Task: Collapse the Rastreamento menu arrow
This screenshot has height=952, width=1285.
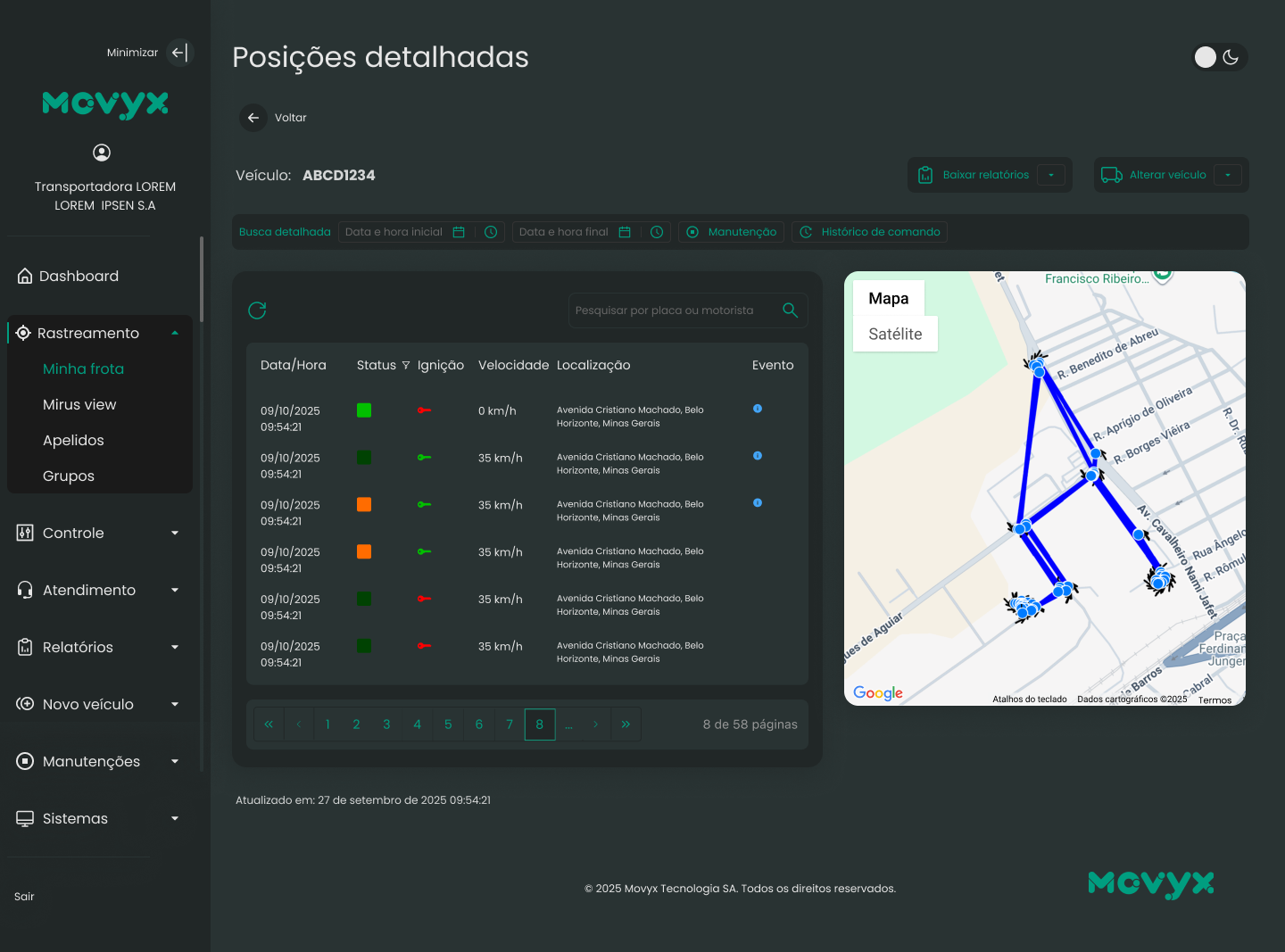Action: (175, 333)
